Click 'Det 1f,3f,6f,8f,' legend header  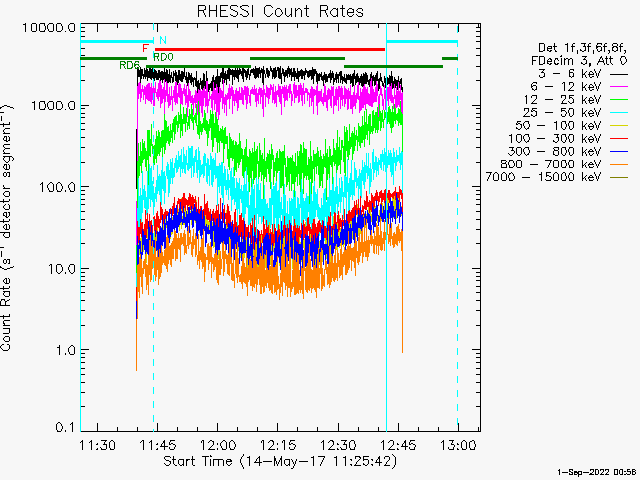point(582,48)
